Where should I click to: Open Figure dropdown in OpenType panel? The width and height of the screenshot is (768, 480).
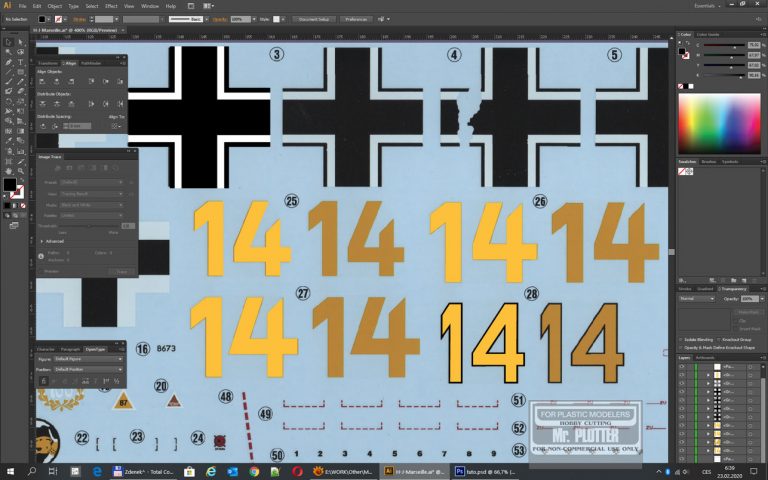88,359
